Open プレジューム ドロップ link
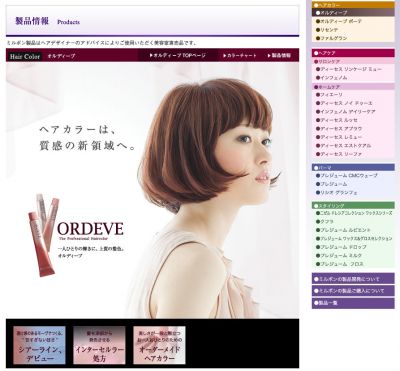Screen dimensions: 400x371 341,247
